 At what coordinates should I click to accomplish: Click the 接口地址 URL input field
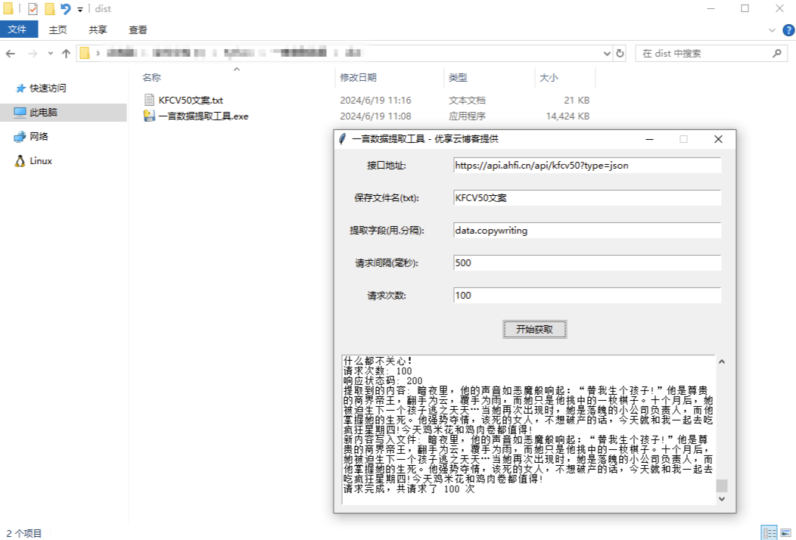585,165
